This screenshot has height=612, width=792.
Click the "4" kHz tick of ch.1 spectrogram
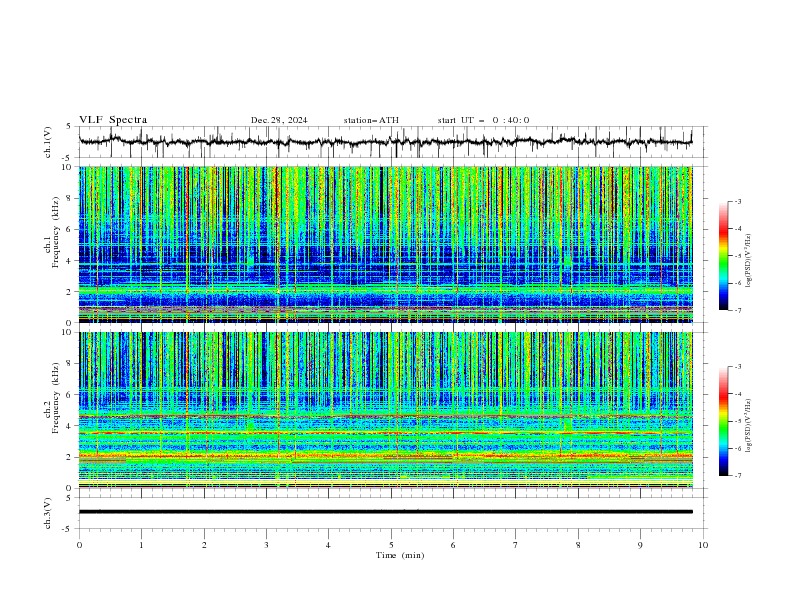click(71, 261)
